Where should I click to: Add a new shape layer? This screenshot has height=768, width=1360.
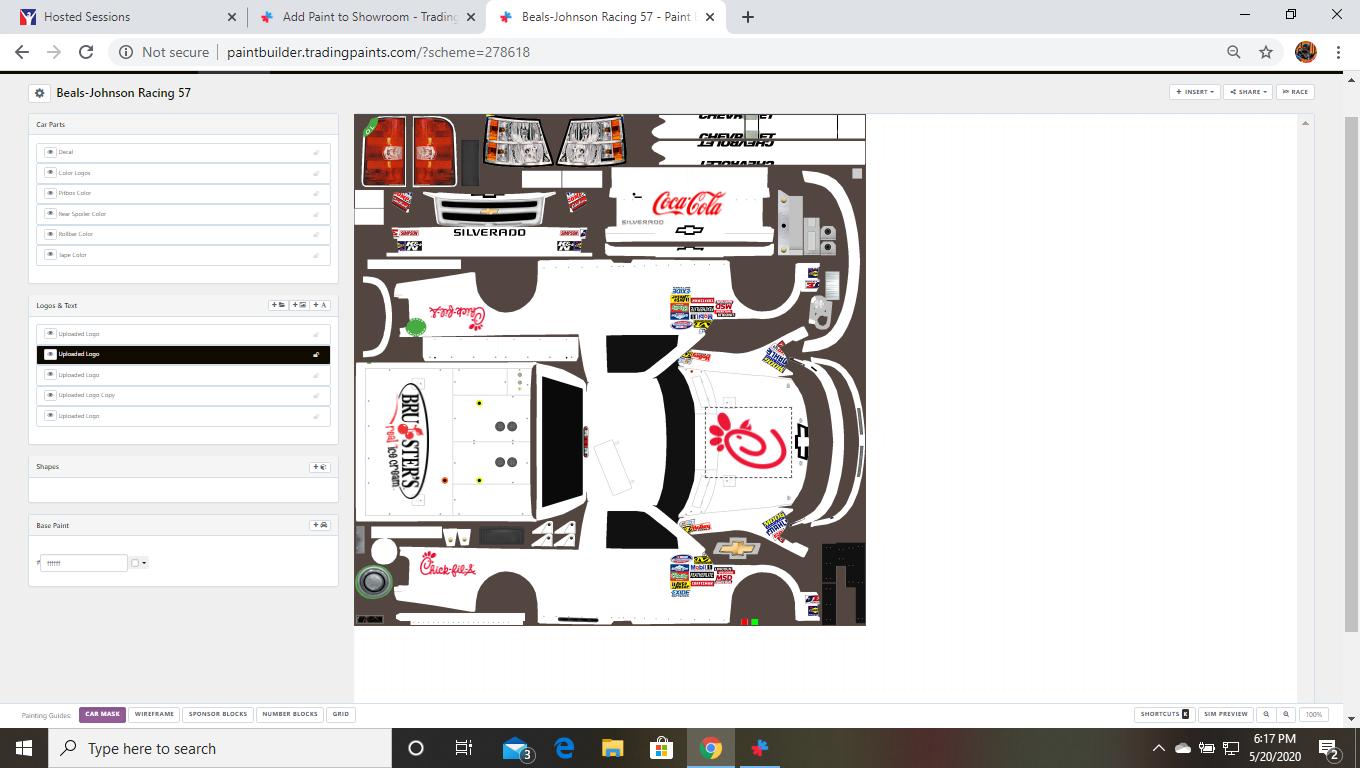click(320, 467)
